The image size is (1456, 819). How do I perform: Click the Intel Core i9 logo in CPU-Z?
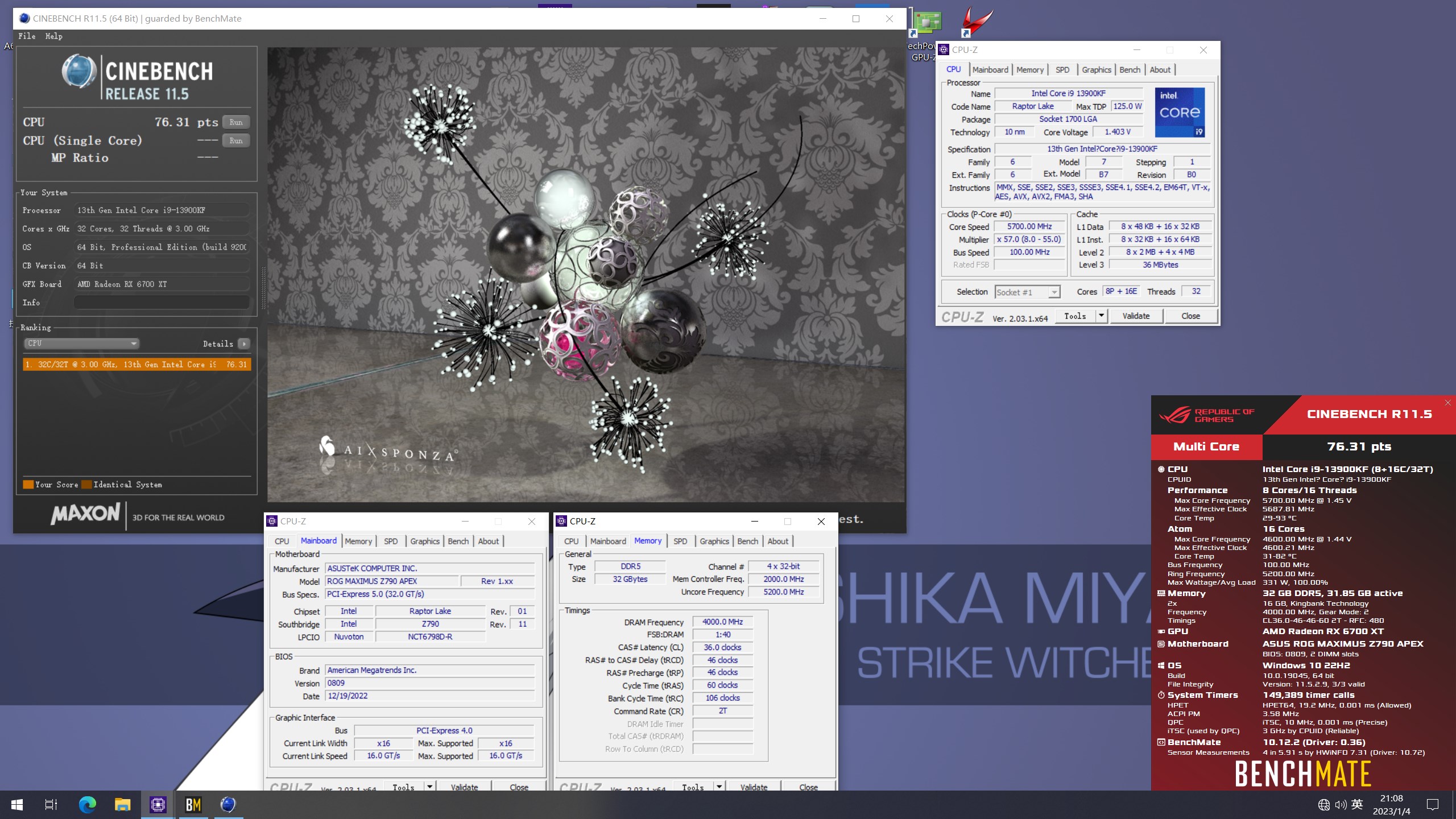[1180, 112]
